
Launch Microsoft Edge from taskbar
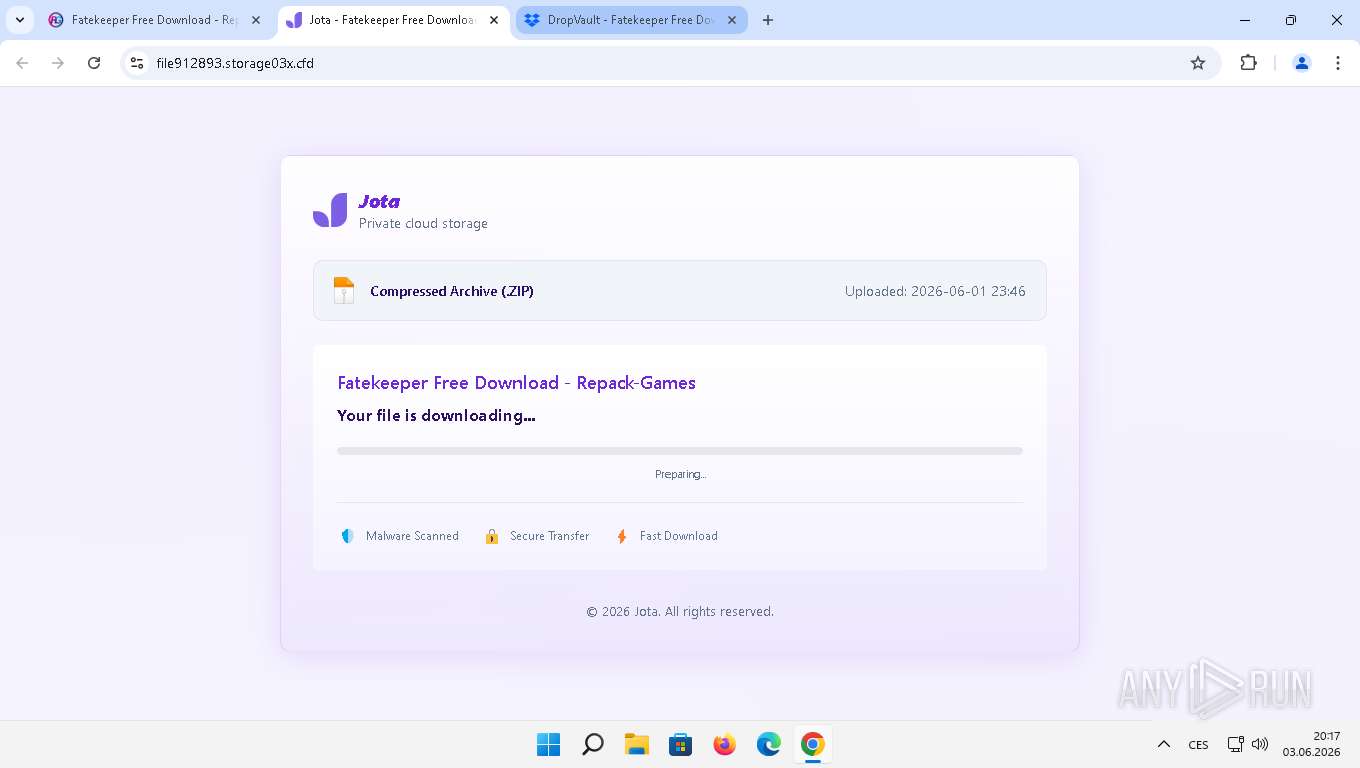pos(768,744)
